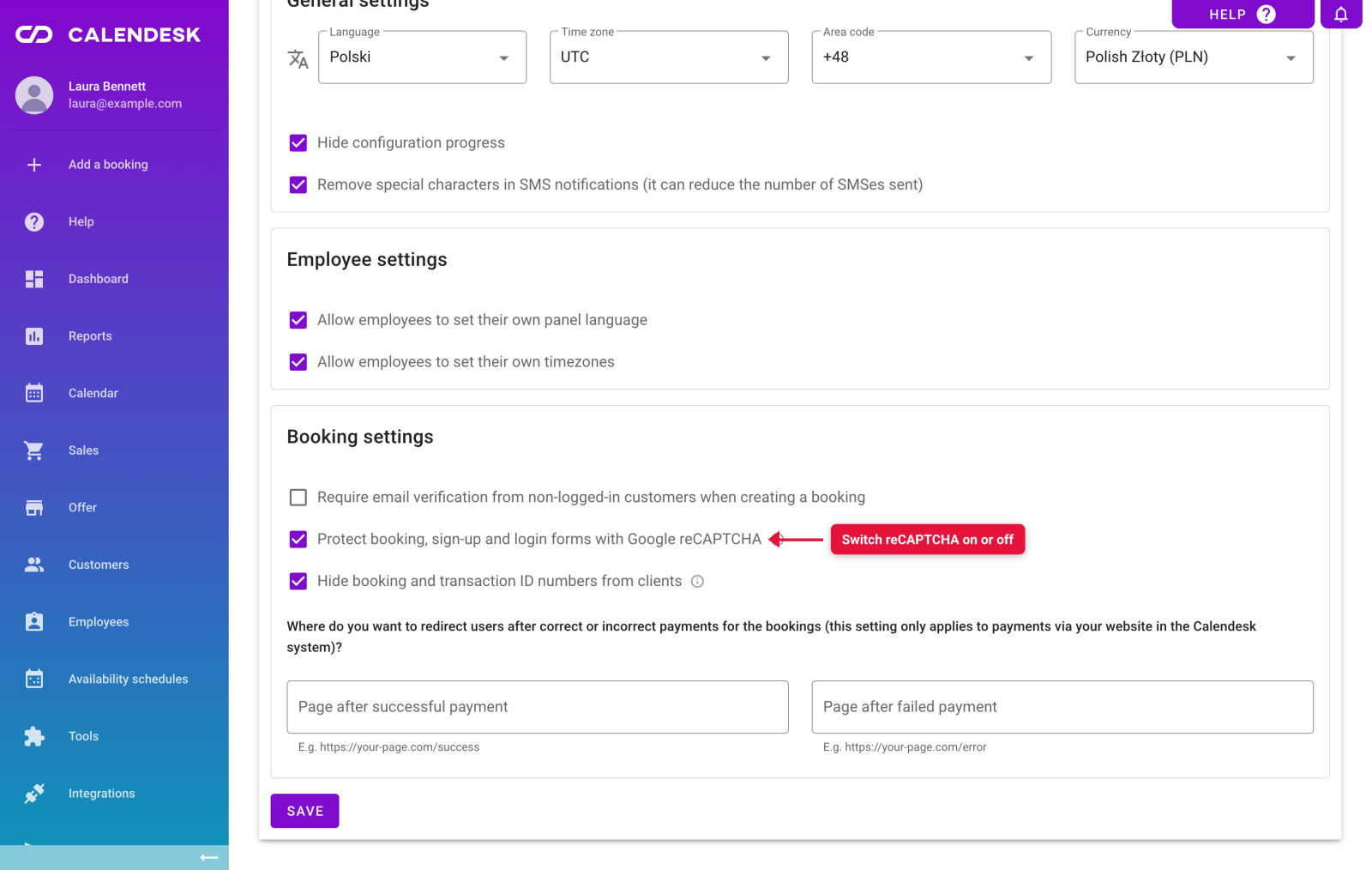This screenshot has height=870, width=1372.
Task: Toggle Remove special characters in SMS checkbox
Action: (298, 185)
